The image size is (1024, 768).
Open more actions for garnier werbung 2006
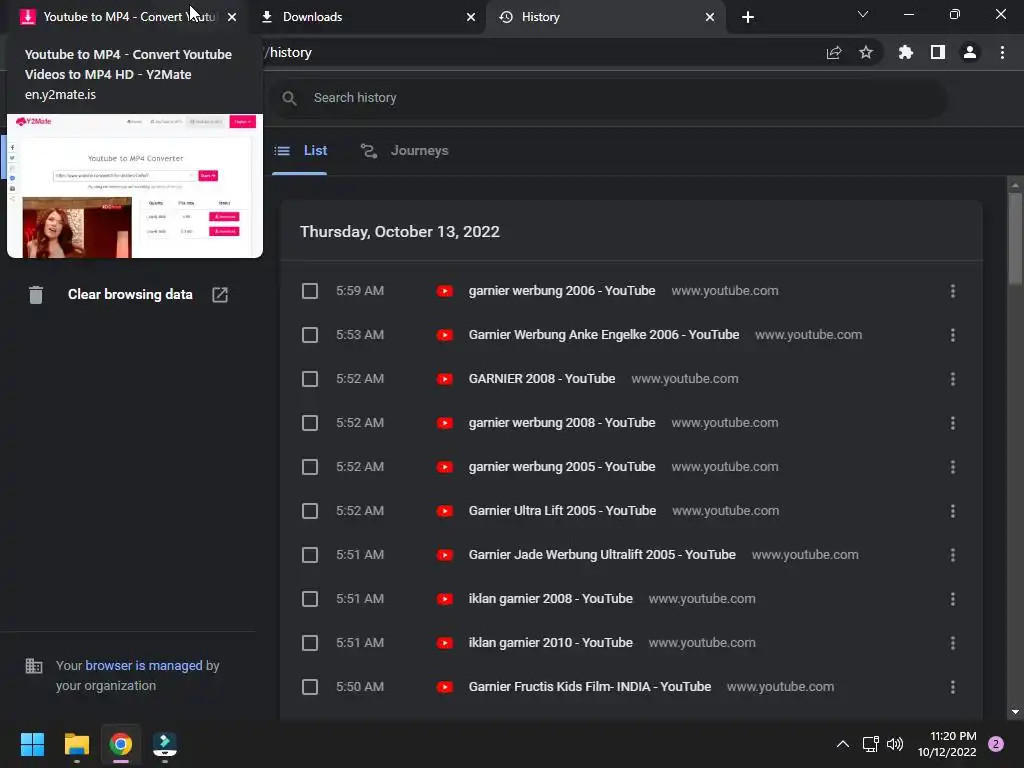click(x=953, y=291)
